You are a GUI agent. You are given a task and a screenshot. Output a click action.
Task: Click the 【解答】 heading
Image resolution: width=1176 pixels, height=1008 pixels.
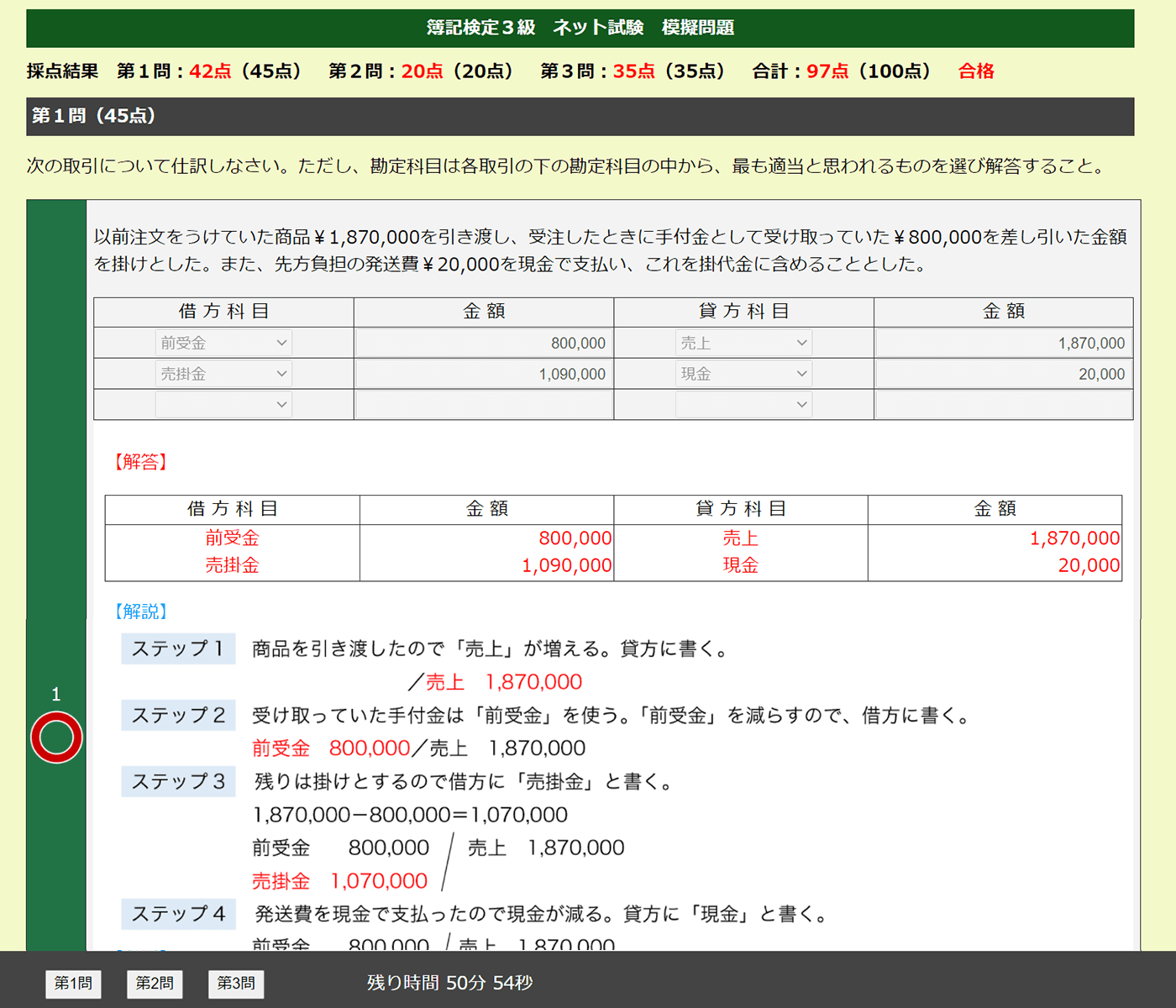tap(139, 461)
